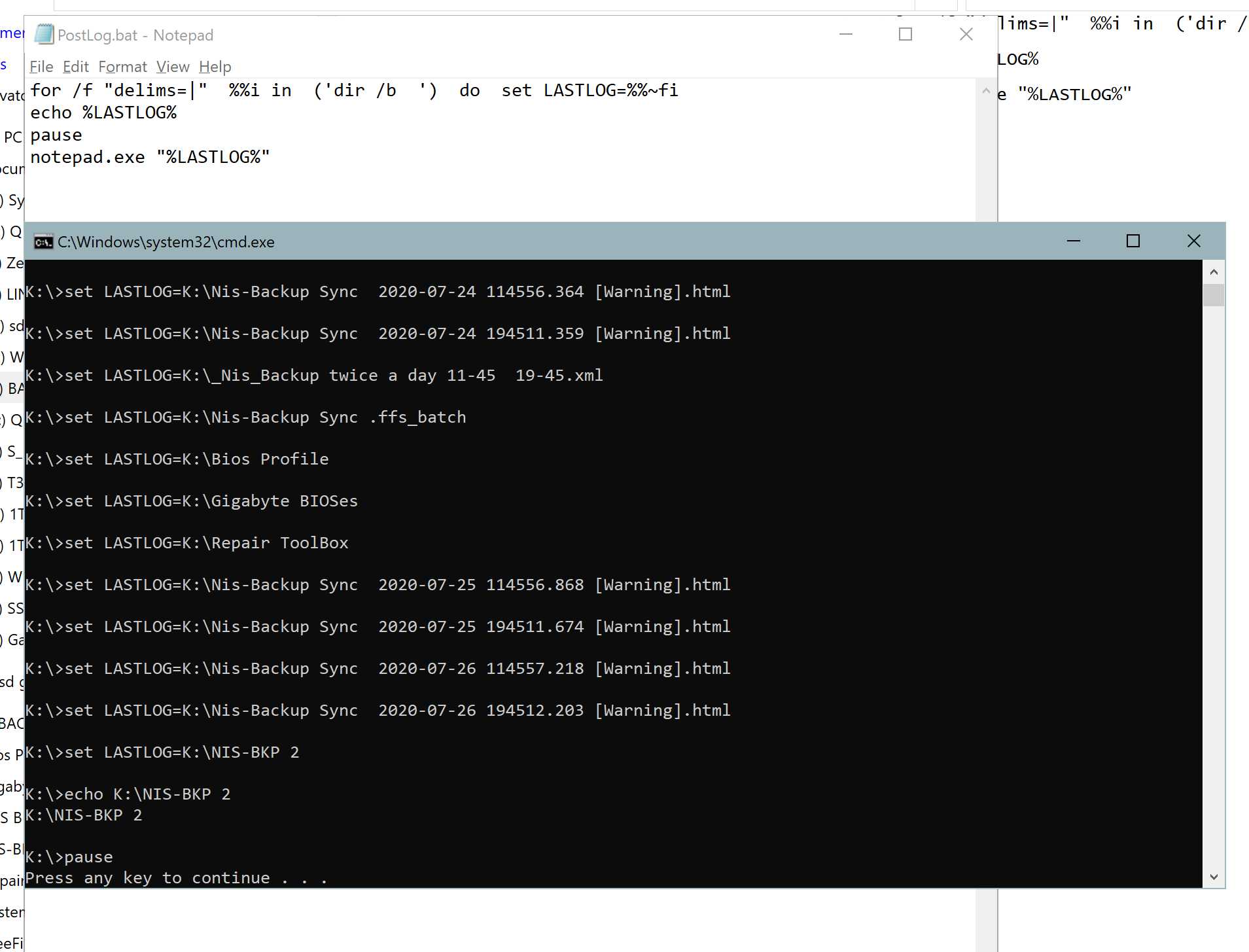Maximize the cmd.exe console window
Image resolution: width=1249 pixels, height=952 pixels.
(x=1133, y=241)
